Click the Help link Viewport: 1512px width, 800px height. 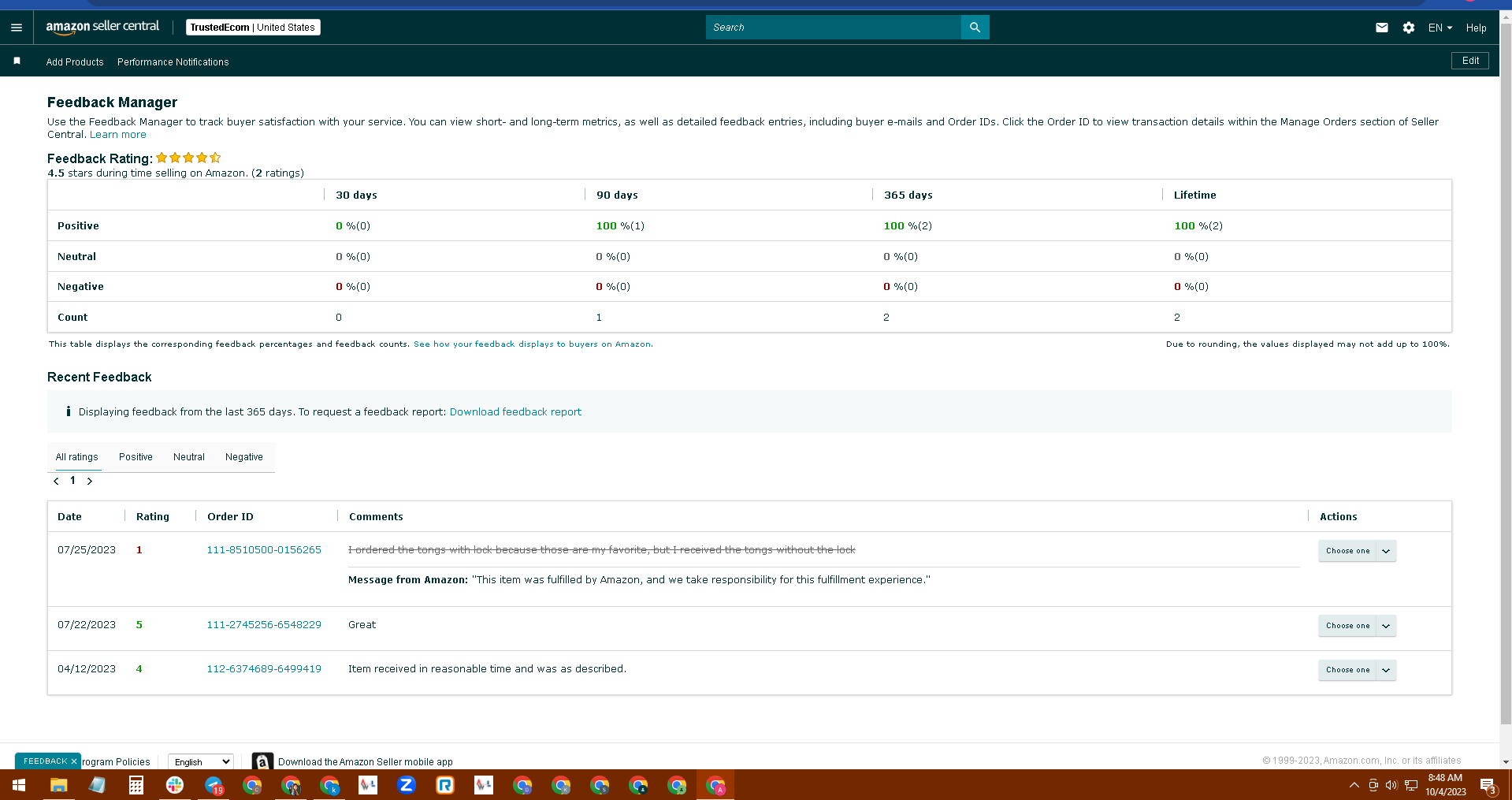1476,28
